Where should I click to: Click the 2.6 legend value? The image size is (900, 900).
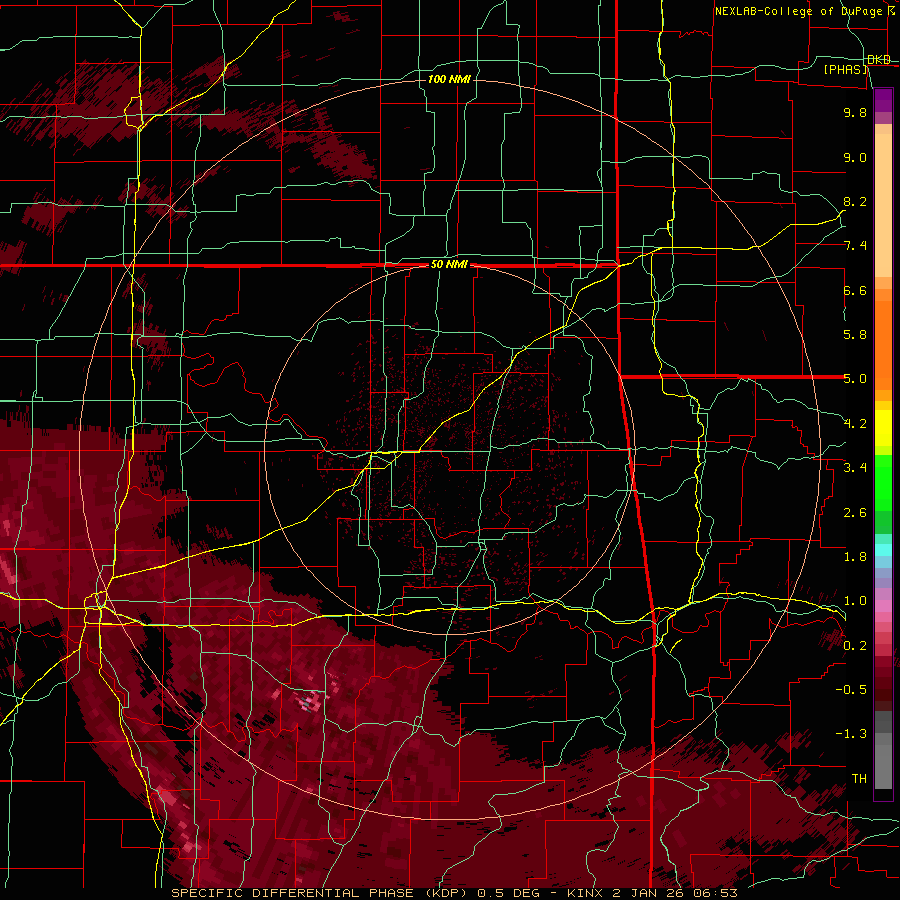point(855,513)
